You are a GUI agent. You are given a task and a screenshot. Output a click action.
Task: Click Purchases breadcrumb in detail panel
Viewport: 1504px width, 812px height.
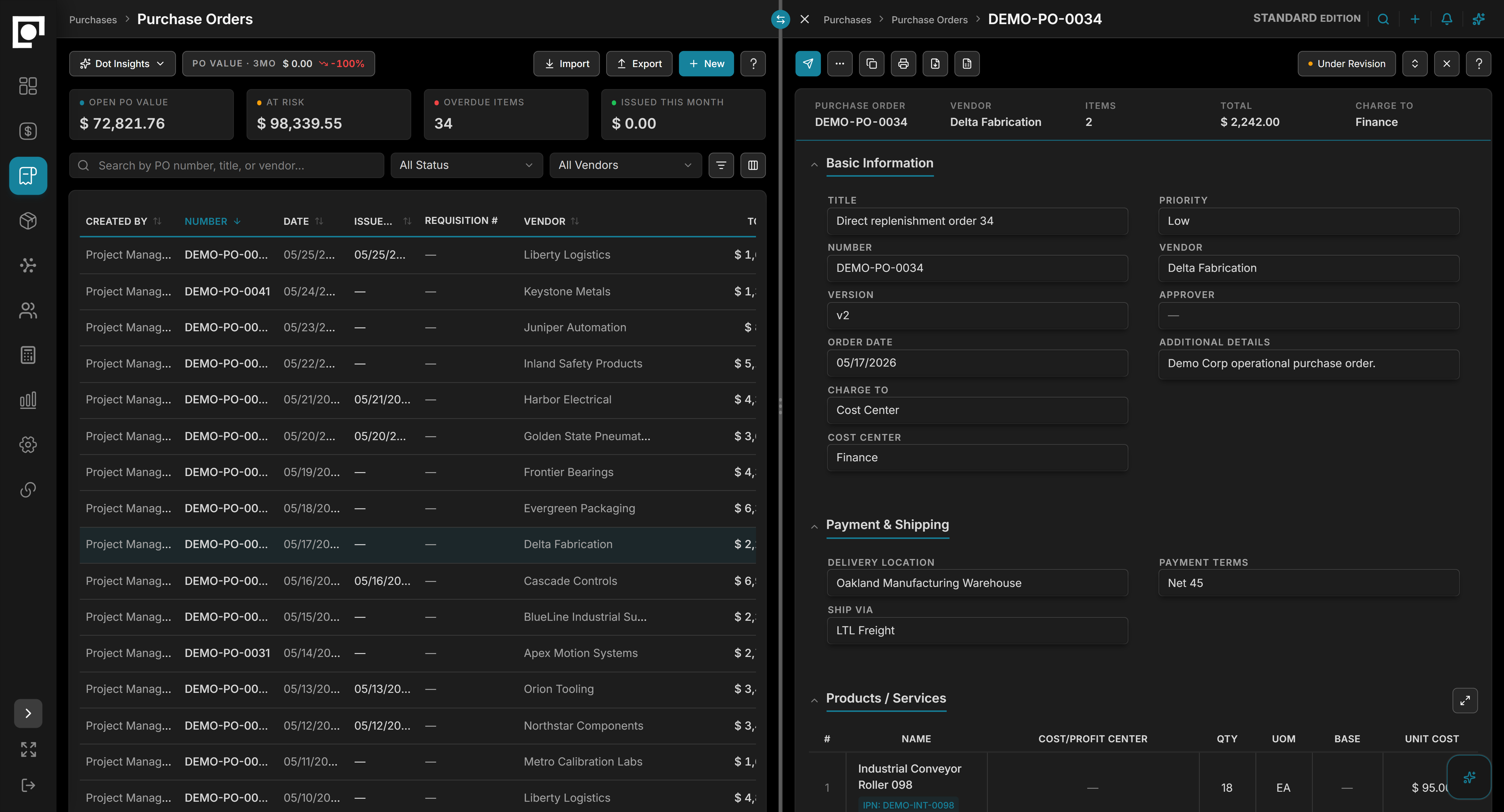coord(847,20)
